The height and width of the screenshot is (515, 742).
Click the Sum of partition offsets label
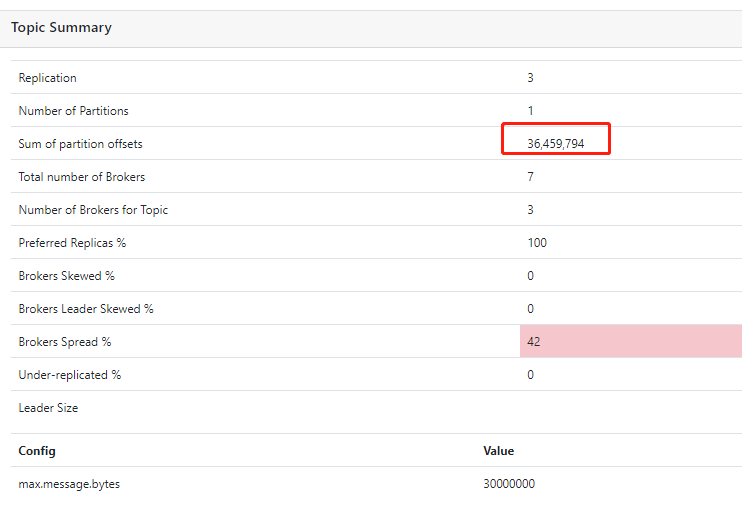pos(79,144)
